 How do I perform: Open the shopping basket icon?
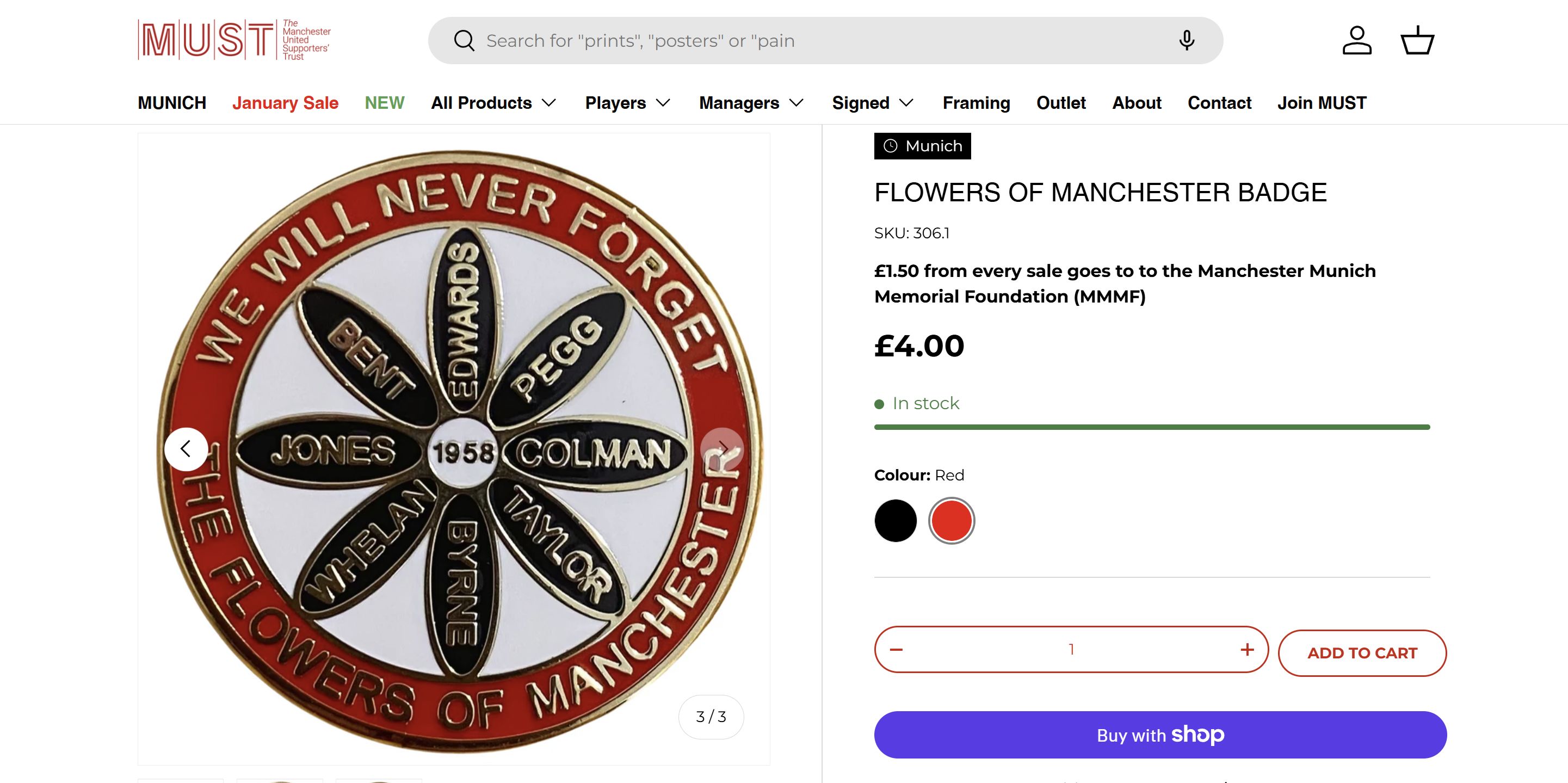point(1418,41)
